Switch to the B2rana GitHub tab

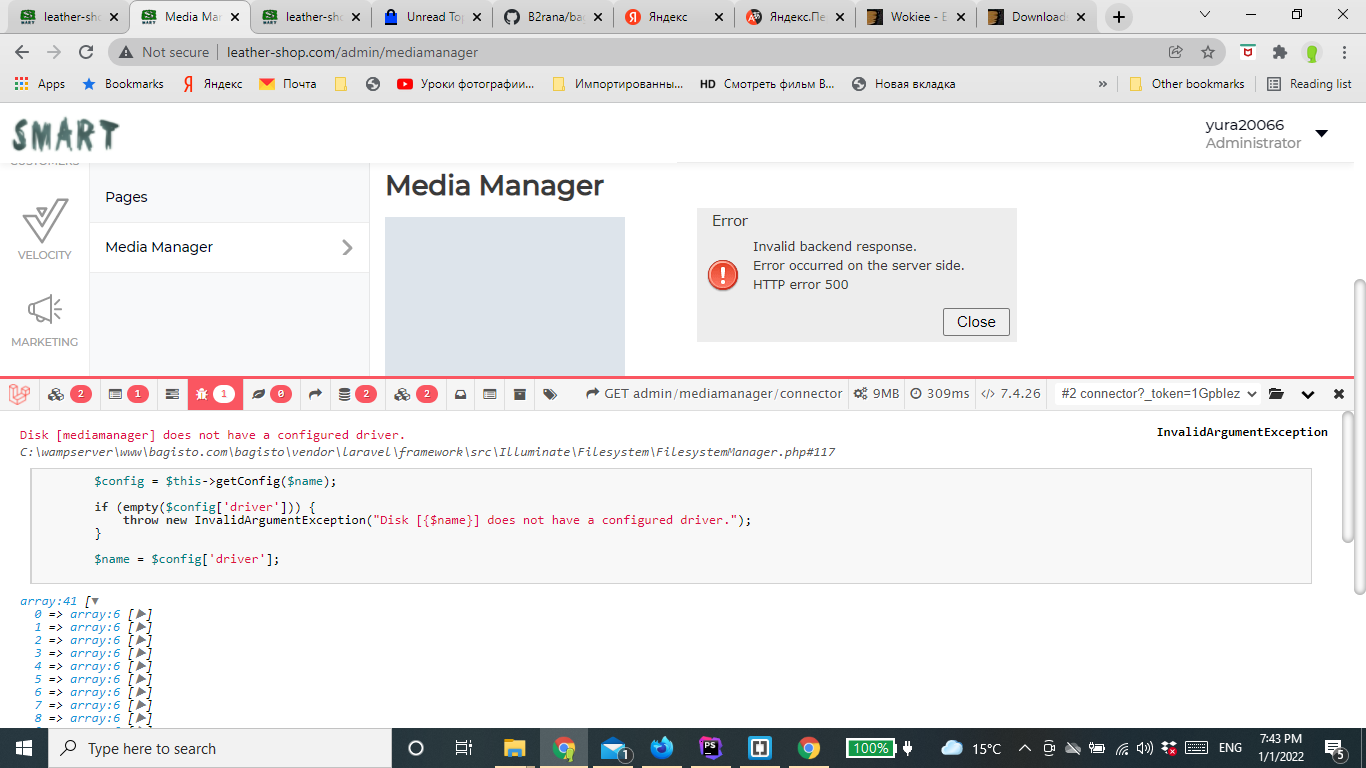[552, 17]
